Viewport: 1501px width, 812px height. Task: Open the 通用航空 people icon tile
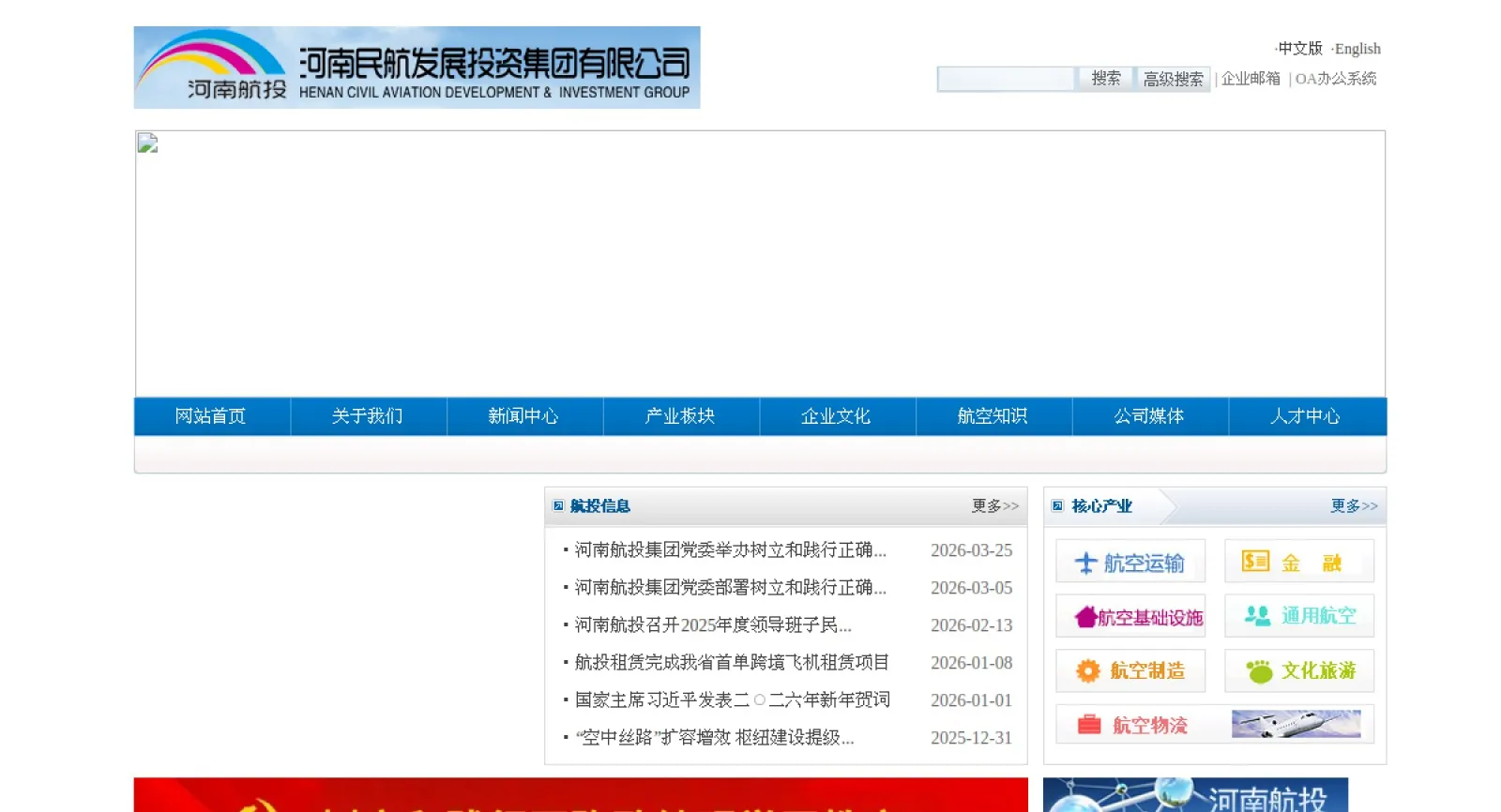(1298, 616)
